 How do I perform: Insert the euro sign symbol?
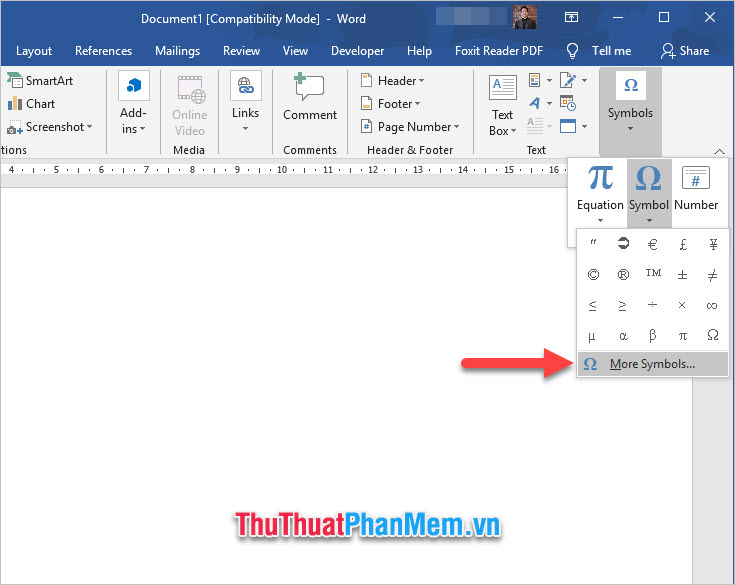652,244
